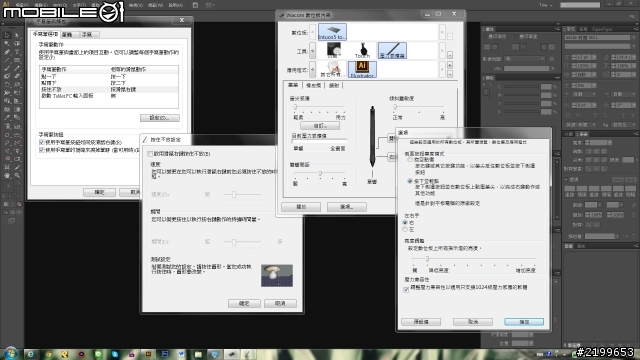Open Internet Explorer from the taskbar
The height and width of the screenshot is (360, 640).
click(x=31, y=354)
